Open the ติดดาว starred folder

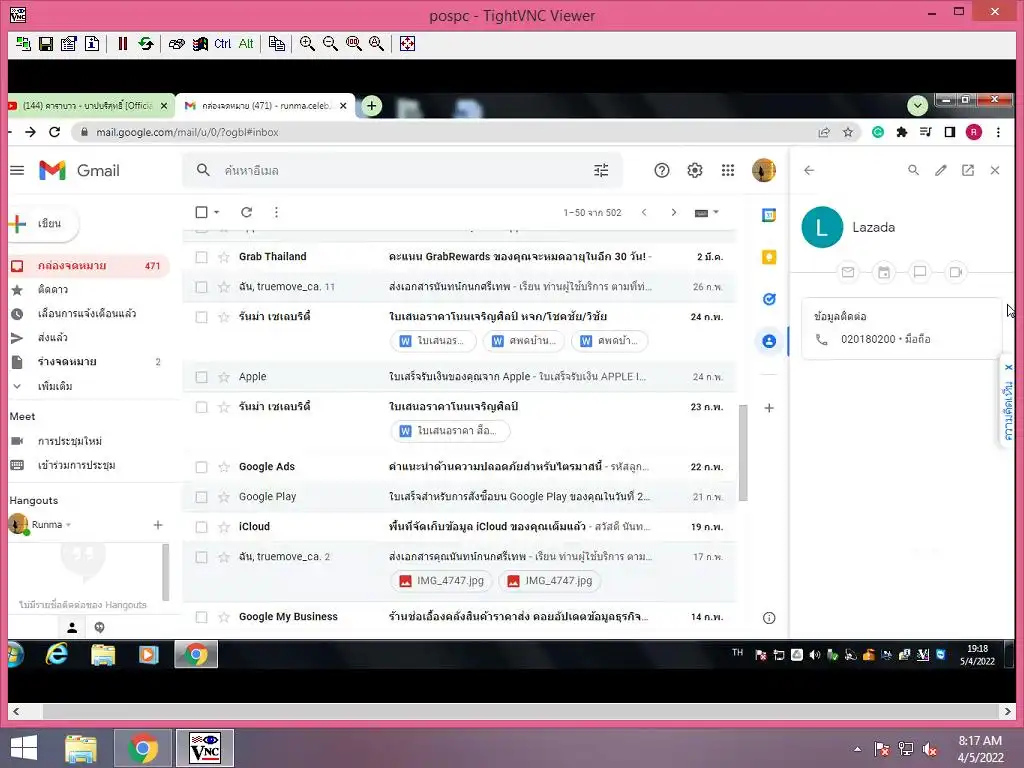point(52,290)
